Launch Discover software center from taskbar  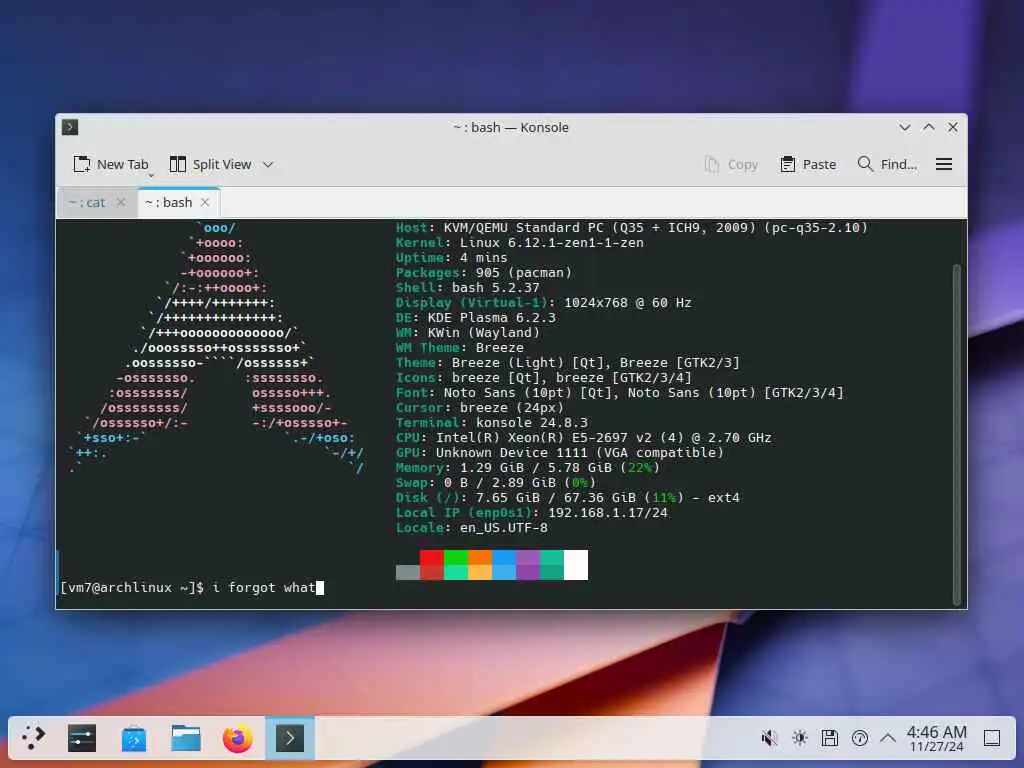(x=134, y=738)
